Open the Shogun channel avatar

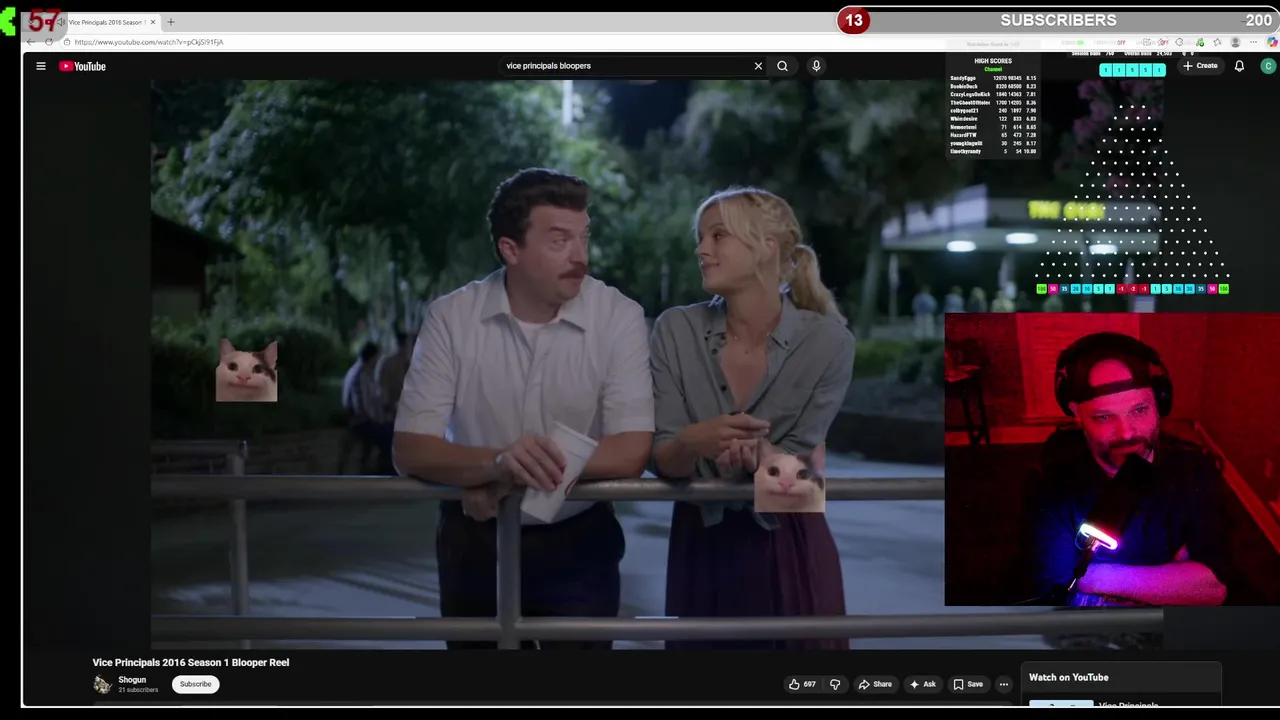click(x=102, y=684)
